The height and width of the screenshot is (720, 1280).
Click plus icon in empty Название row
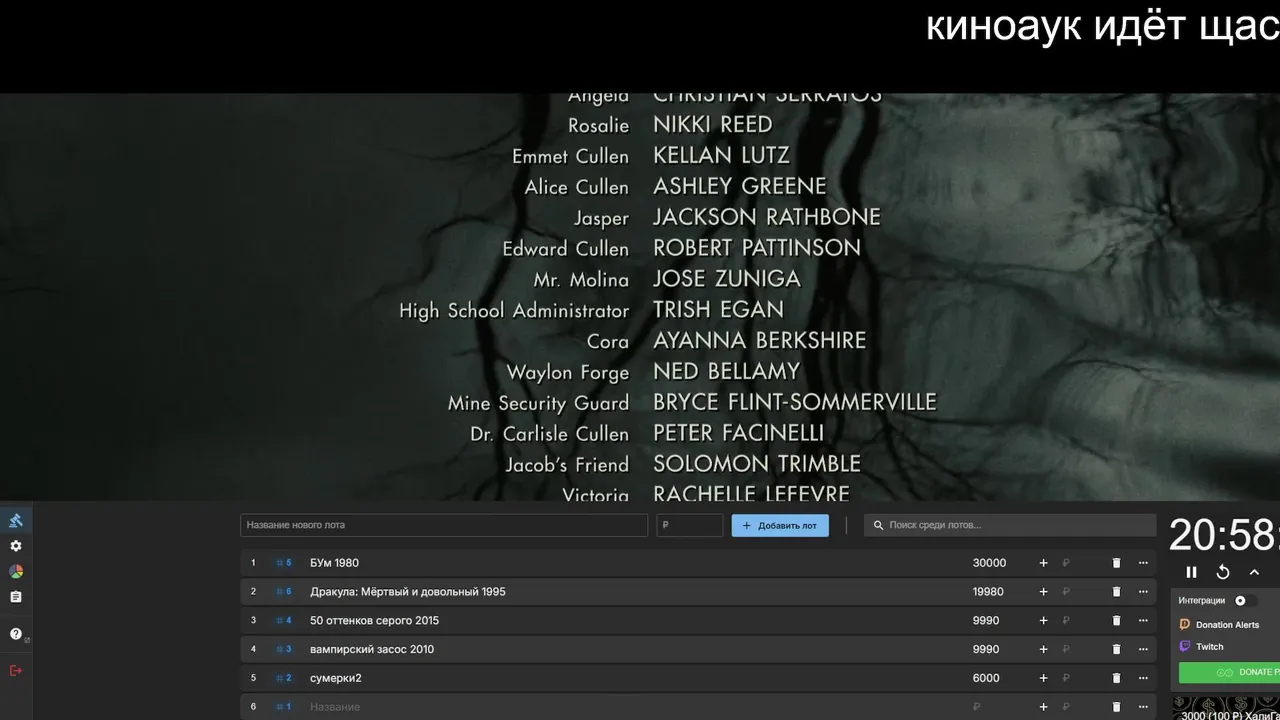tap(1043, 707)
